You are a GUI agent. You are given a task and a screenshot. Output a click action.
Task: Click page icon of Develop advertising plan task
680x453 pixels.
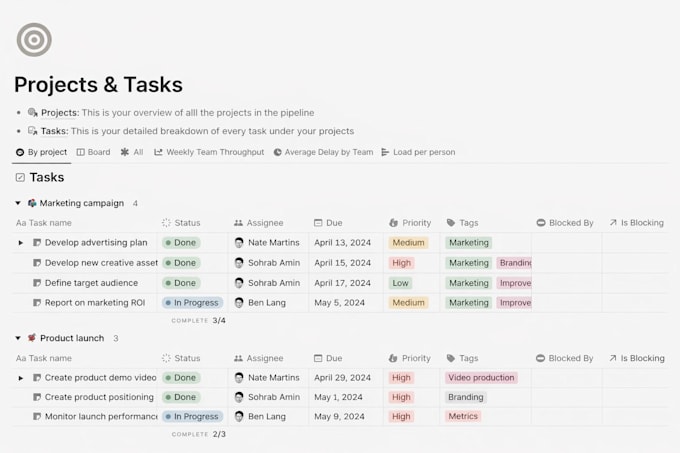tap(37, 243)
